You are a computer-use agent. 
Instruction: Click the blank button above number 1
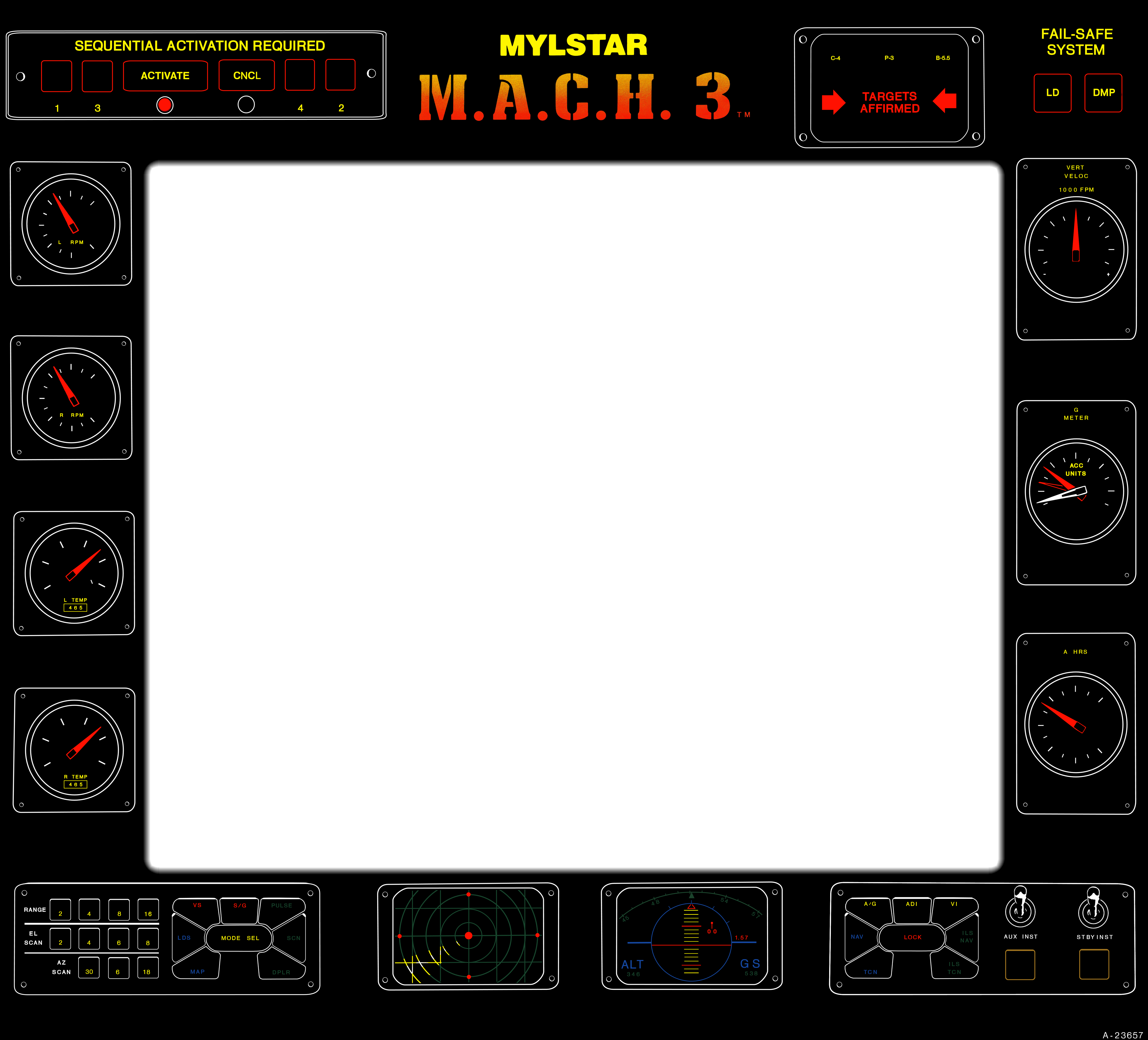pyautogui.click(x=56, y=76)
